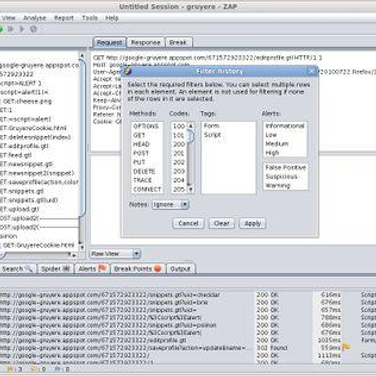Click the yellow alert flag in status bar
Image resolution: width=376 pixels, height=376 pixels.
tap(34, 369)
